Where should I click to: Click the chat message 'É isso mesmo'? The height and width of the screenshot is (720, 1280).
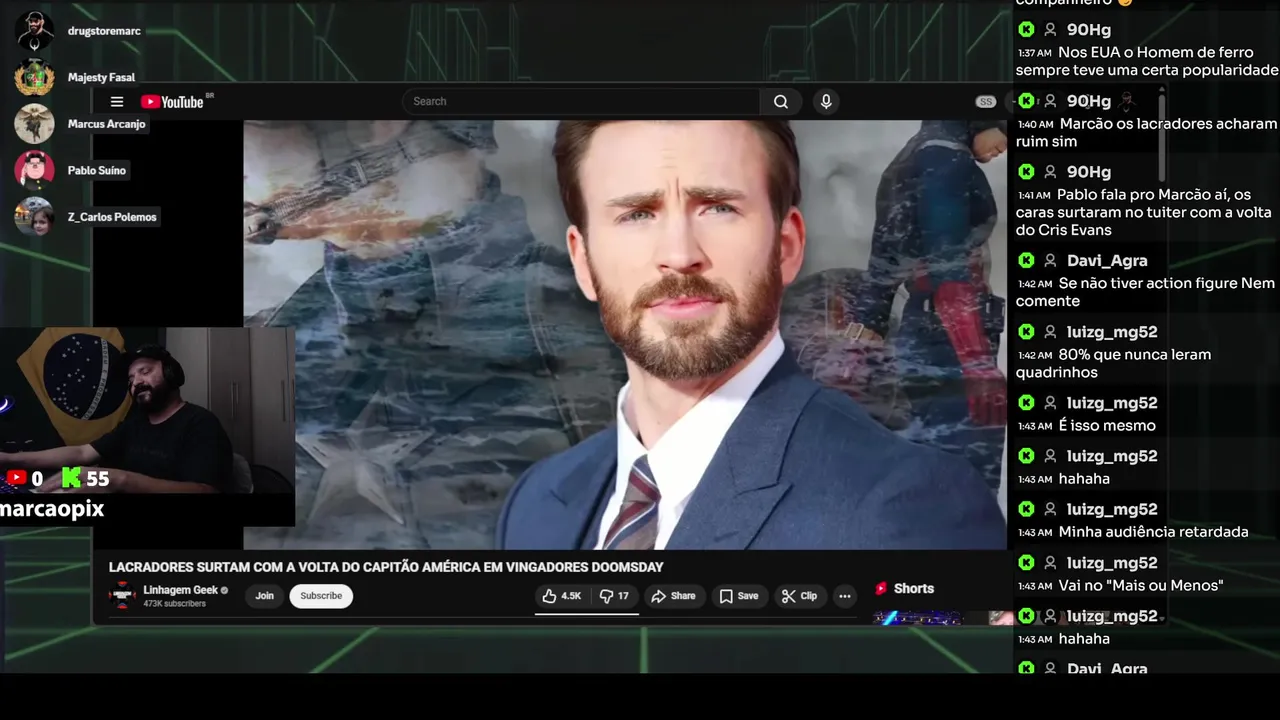click(x=1107, y=425)
